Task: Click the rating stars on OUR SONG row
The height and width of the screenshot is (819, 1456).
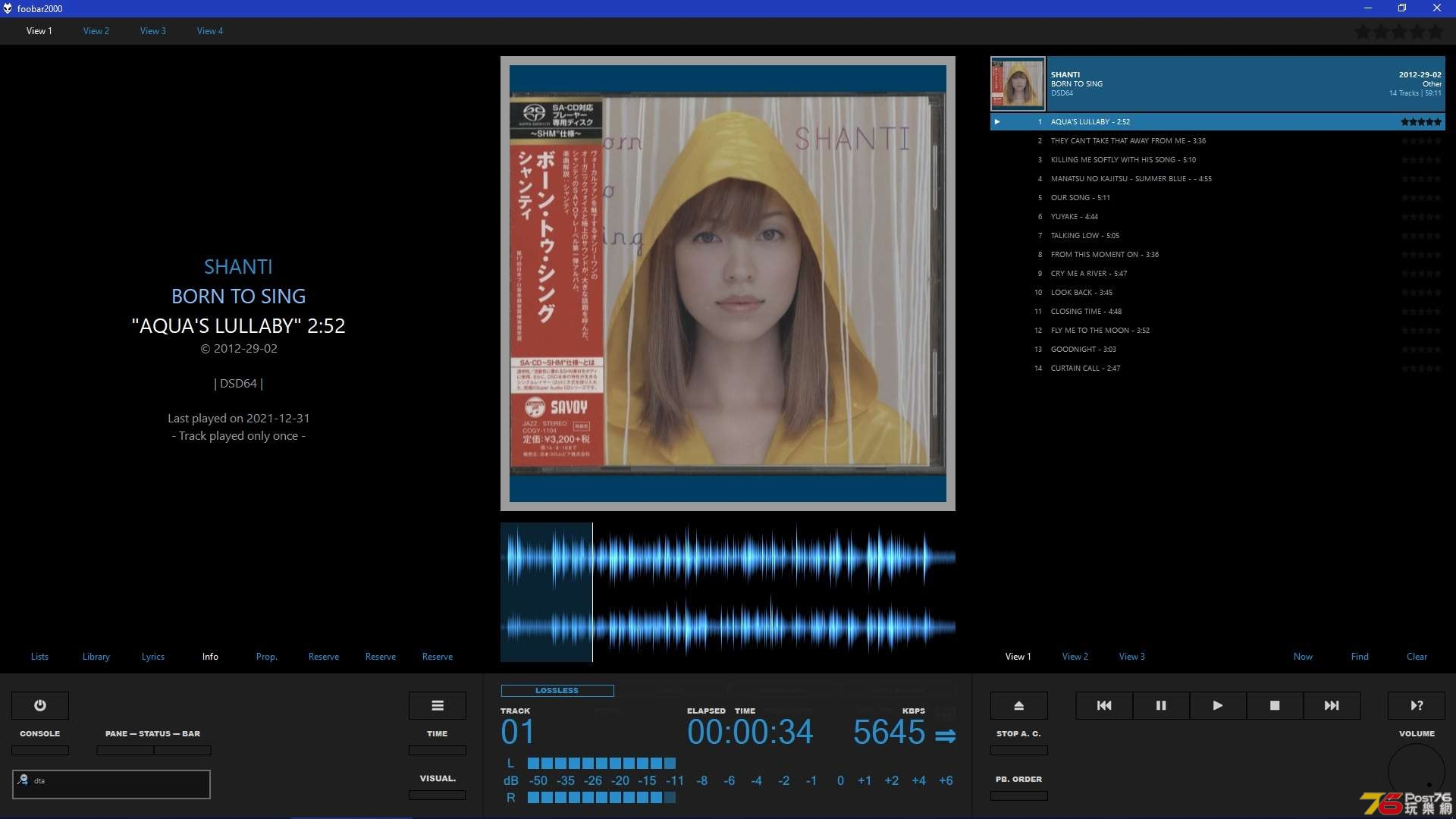Action: coord(1421,197)
